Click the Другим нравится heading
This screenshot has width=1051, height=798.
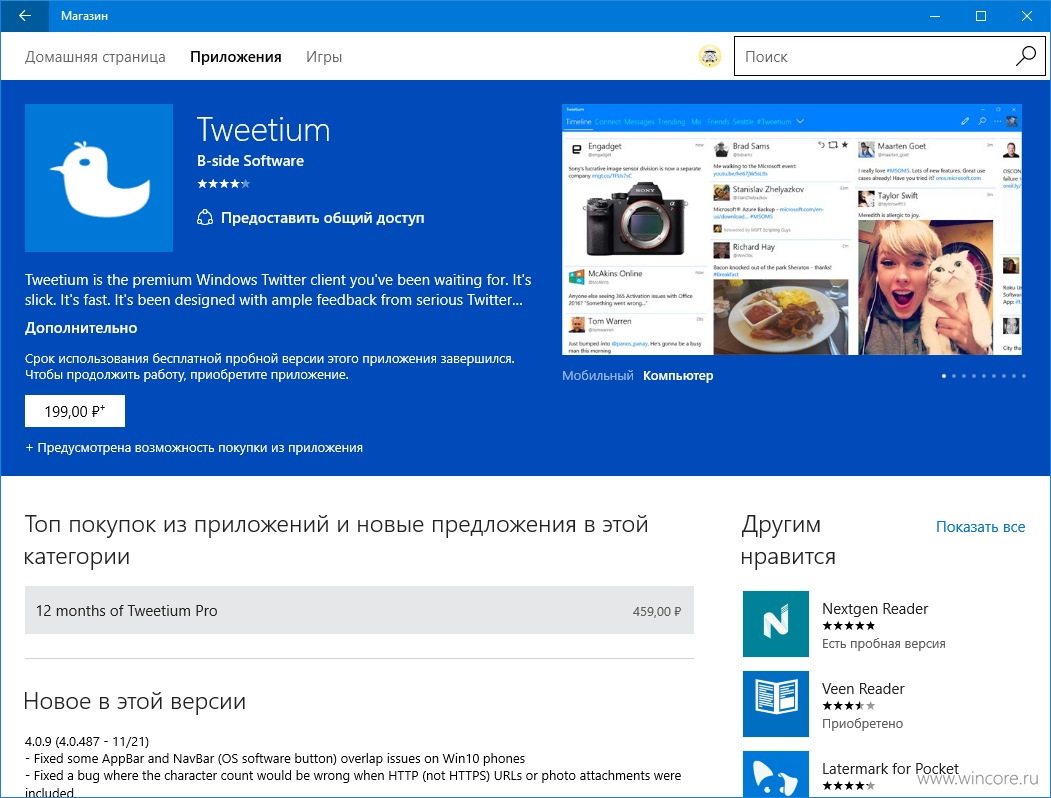tap(788, 540)
